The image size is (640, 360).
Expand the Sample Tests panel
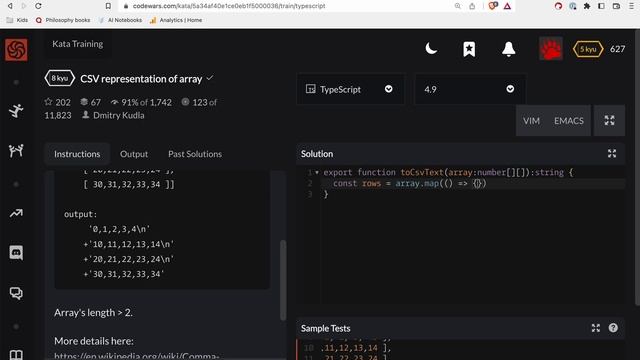[596, 328]
